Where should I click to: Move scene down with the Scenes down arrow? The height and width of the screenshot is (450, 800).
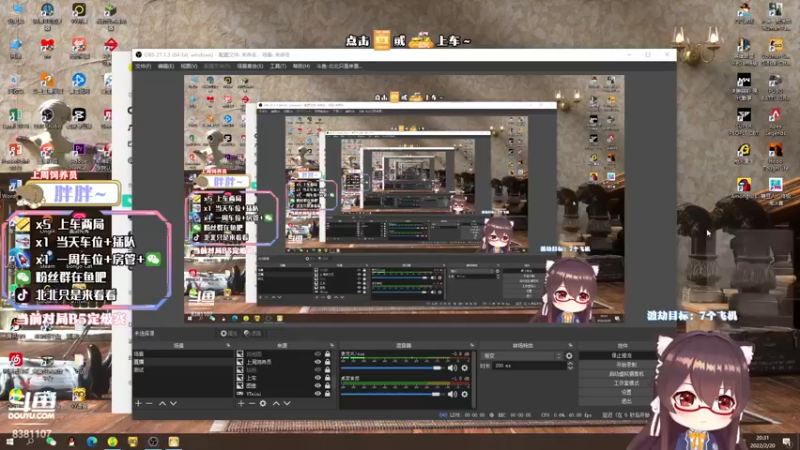pos(173,403)
